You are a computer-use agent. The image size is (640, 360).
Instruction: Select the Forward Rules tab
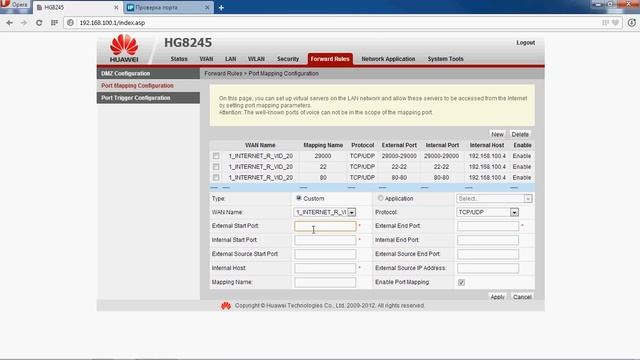point(330,59)
